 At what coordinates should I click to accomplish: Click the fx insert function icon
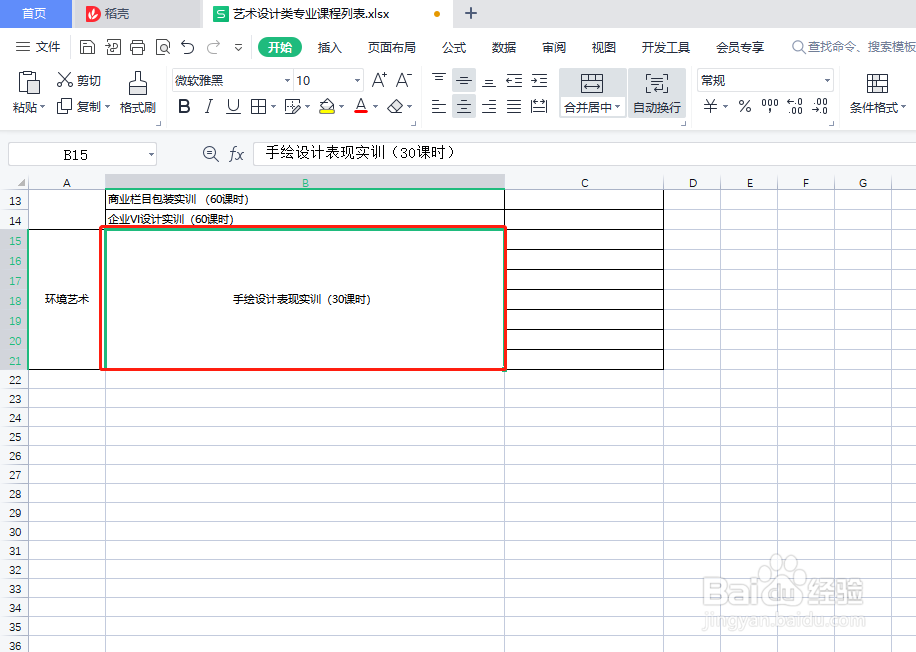235,154
